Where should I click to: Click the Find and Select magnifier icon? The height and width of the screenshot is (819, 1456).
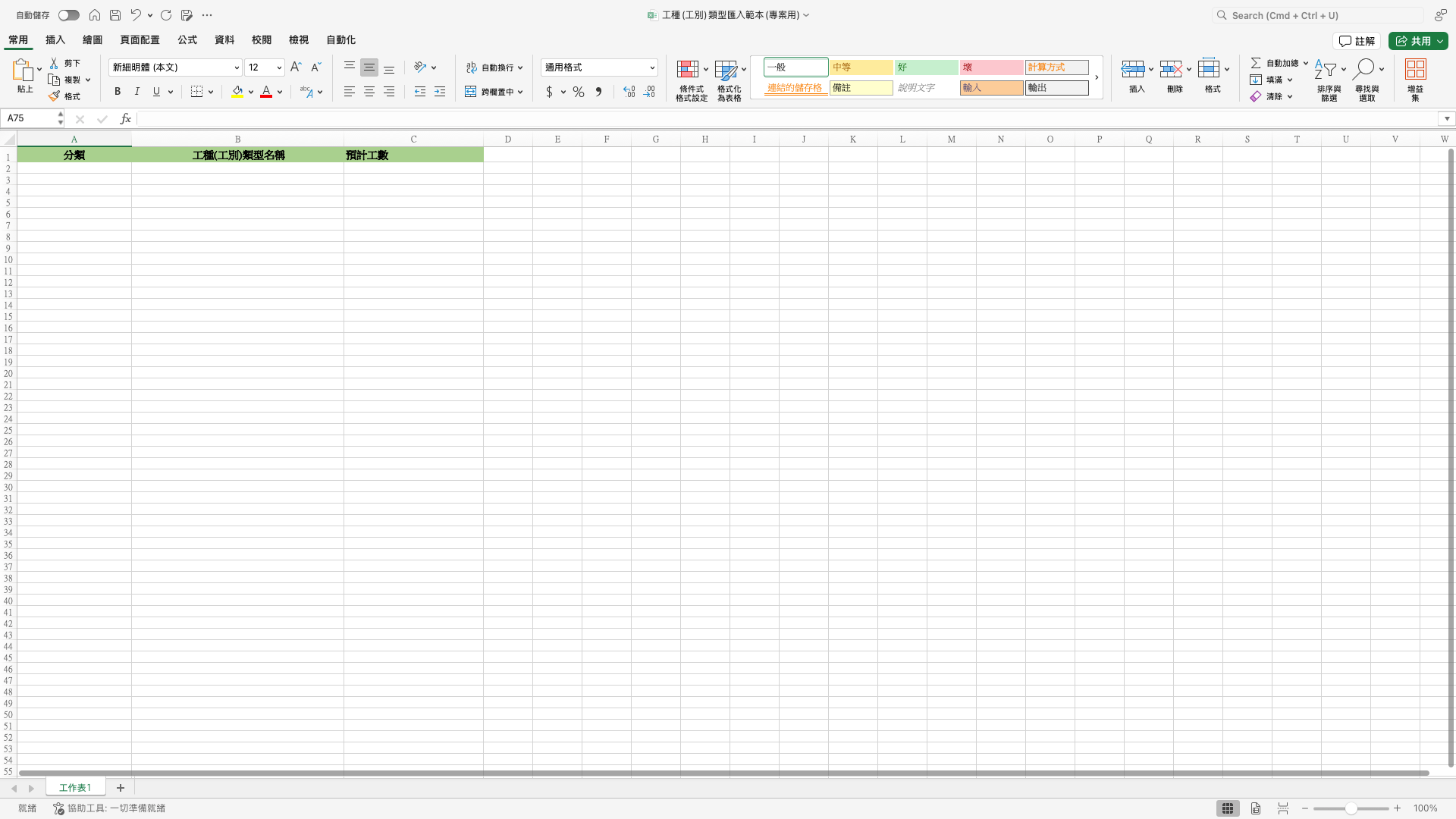click(x=1365, y=70)
